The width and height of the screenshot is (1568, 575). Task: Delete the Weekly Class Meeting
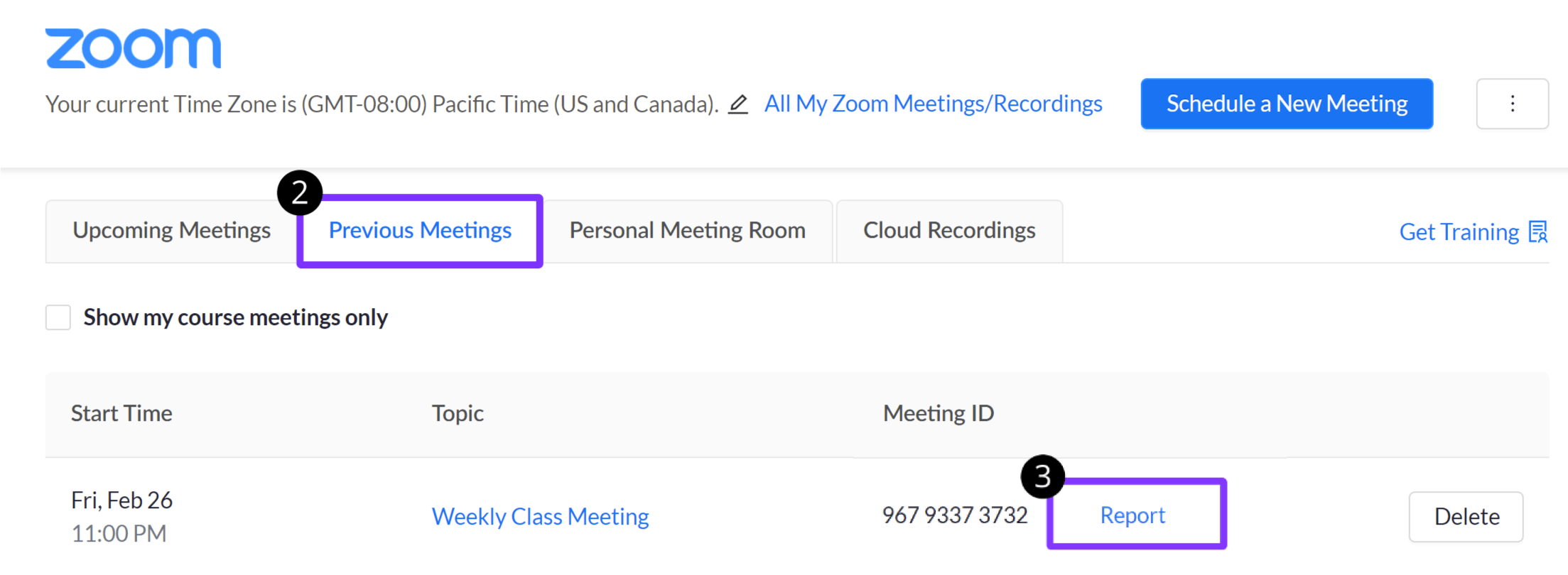(1465, 517)
